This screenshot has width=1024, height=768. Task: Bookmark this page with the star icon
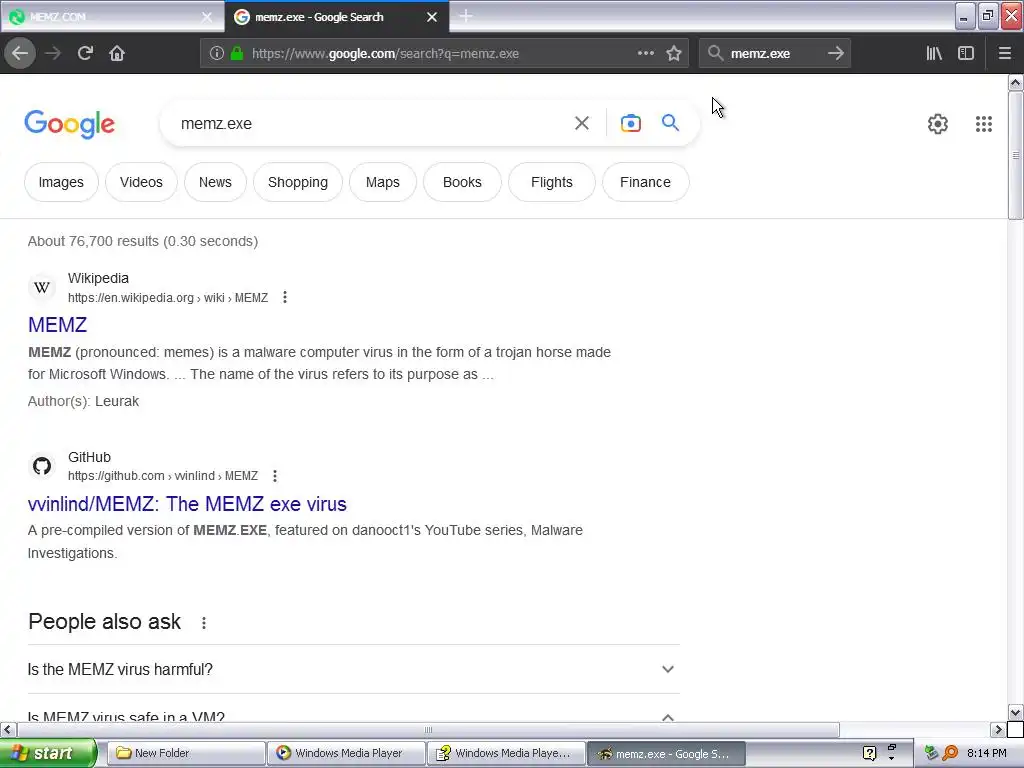tap(674, 54)
